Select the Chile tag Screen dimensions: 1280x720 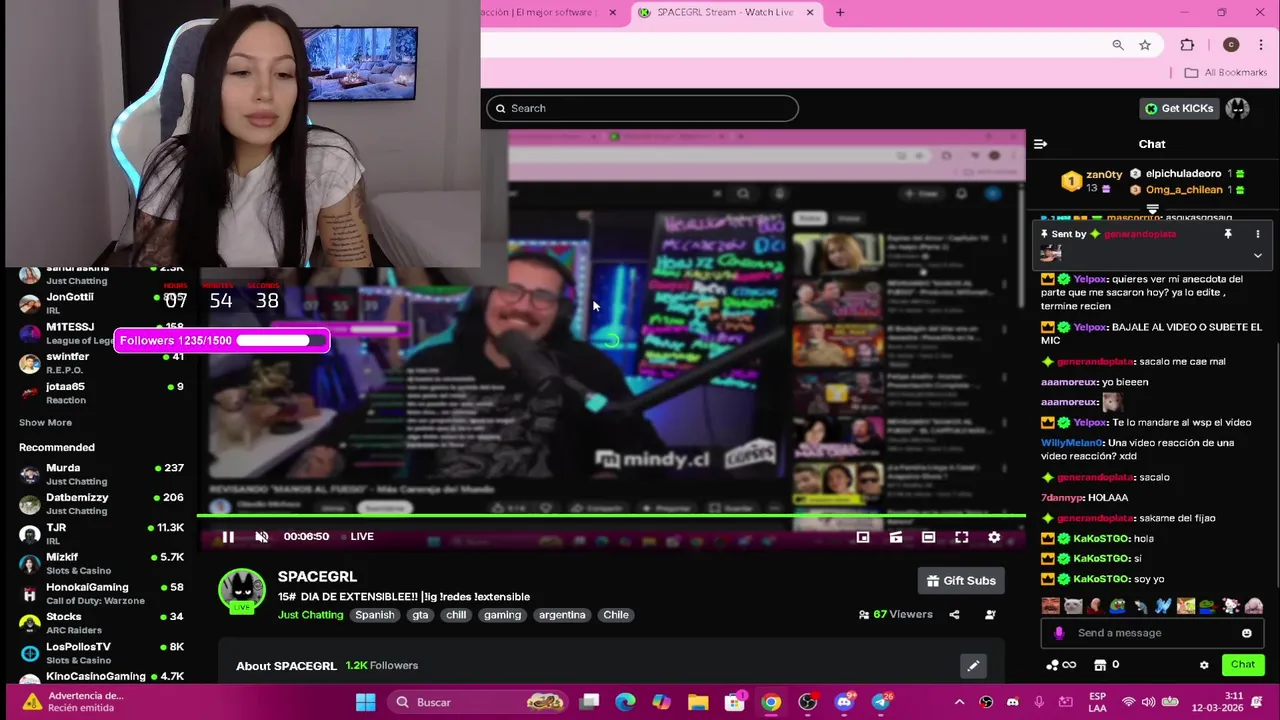tap(616, 615)
